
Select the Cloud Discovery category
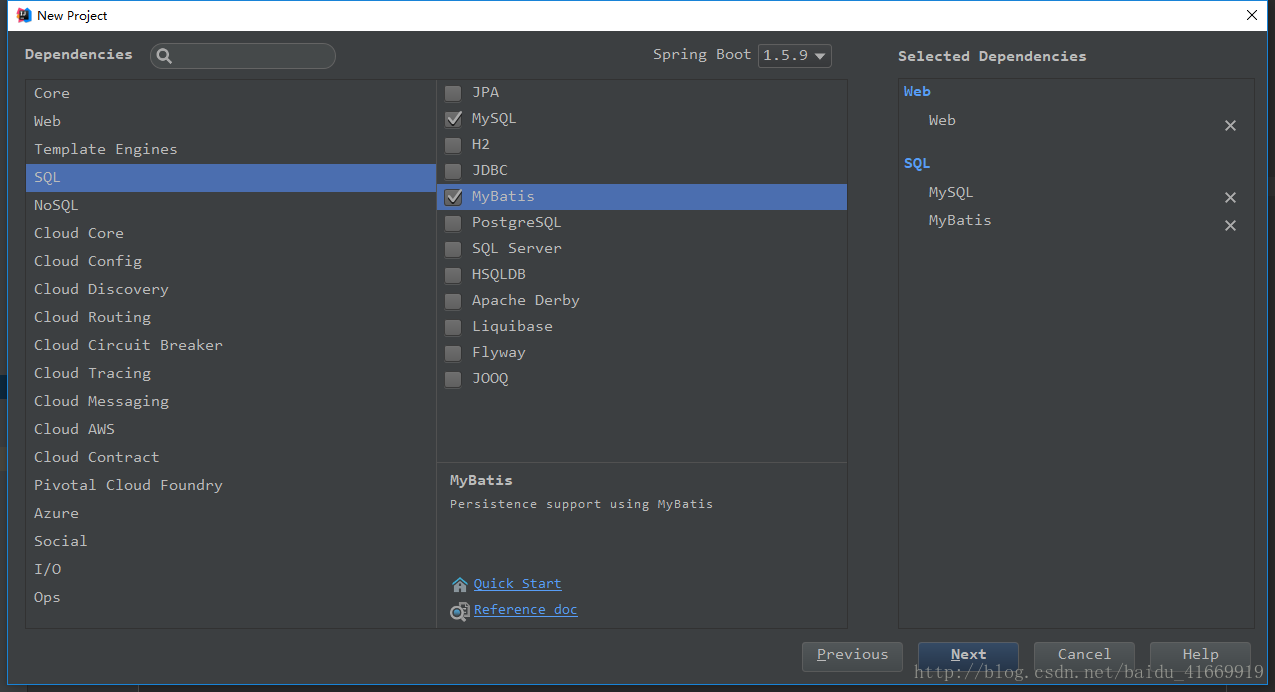tap(231, 289)
